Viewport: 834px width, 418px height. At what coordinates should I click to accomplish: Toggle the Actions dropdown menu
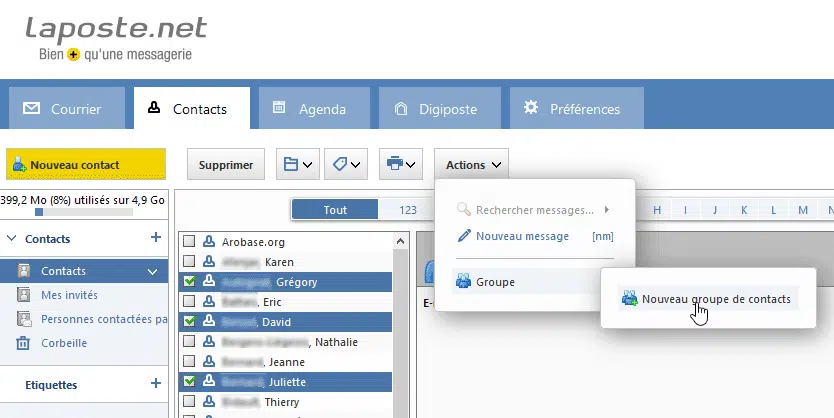click(x=472, y=165)
